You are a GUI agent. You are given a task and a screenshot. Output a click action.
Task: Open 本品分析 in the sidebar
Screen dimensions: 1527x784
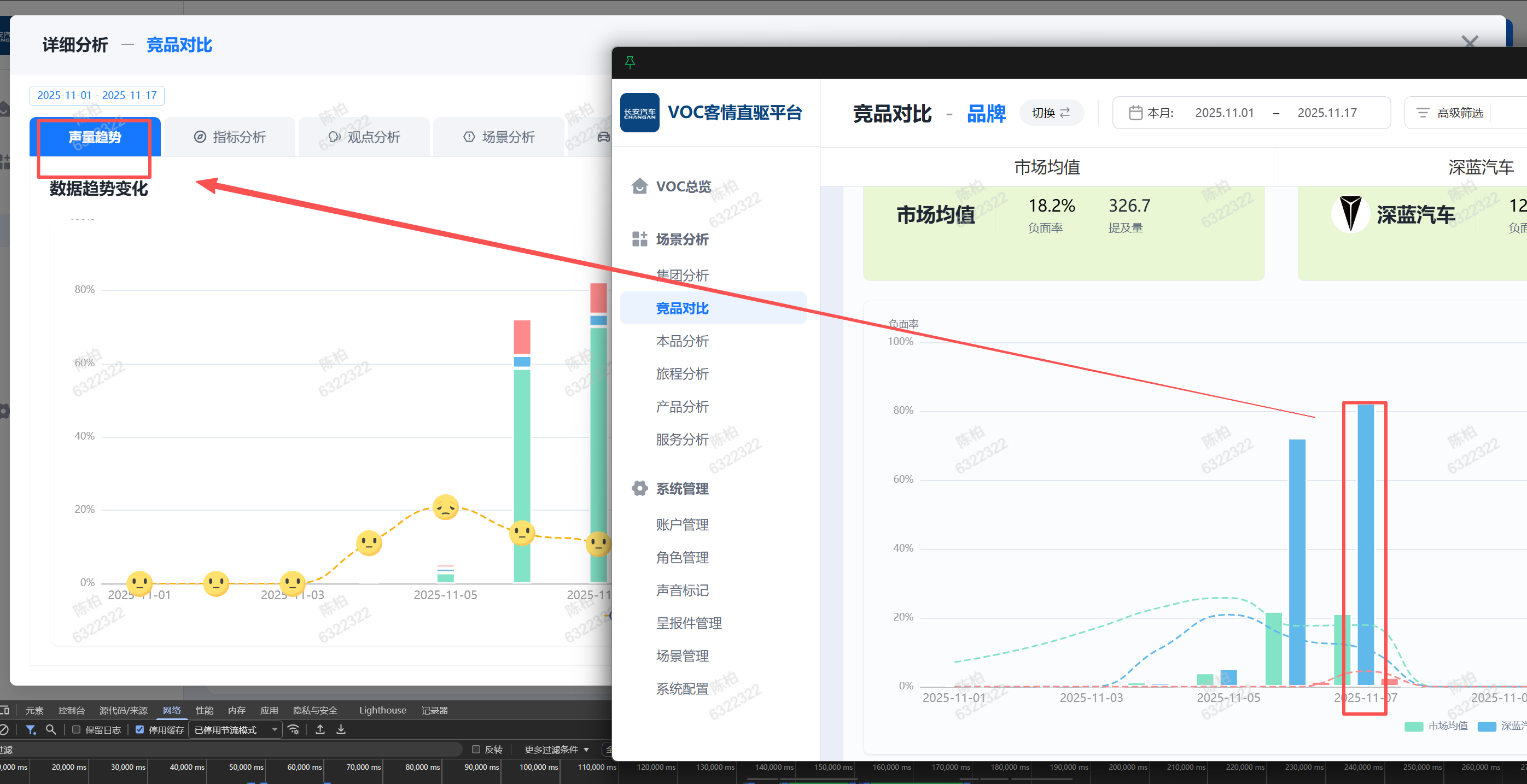pos(681,341)
